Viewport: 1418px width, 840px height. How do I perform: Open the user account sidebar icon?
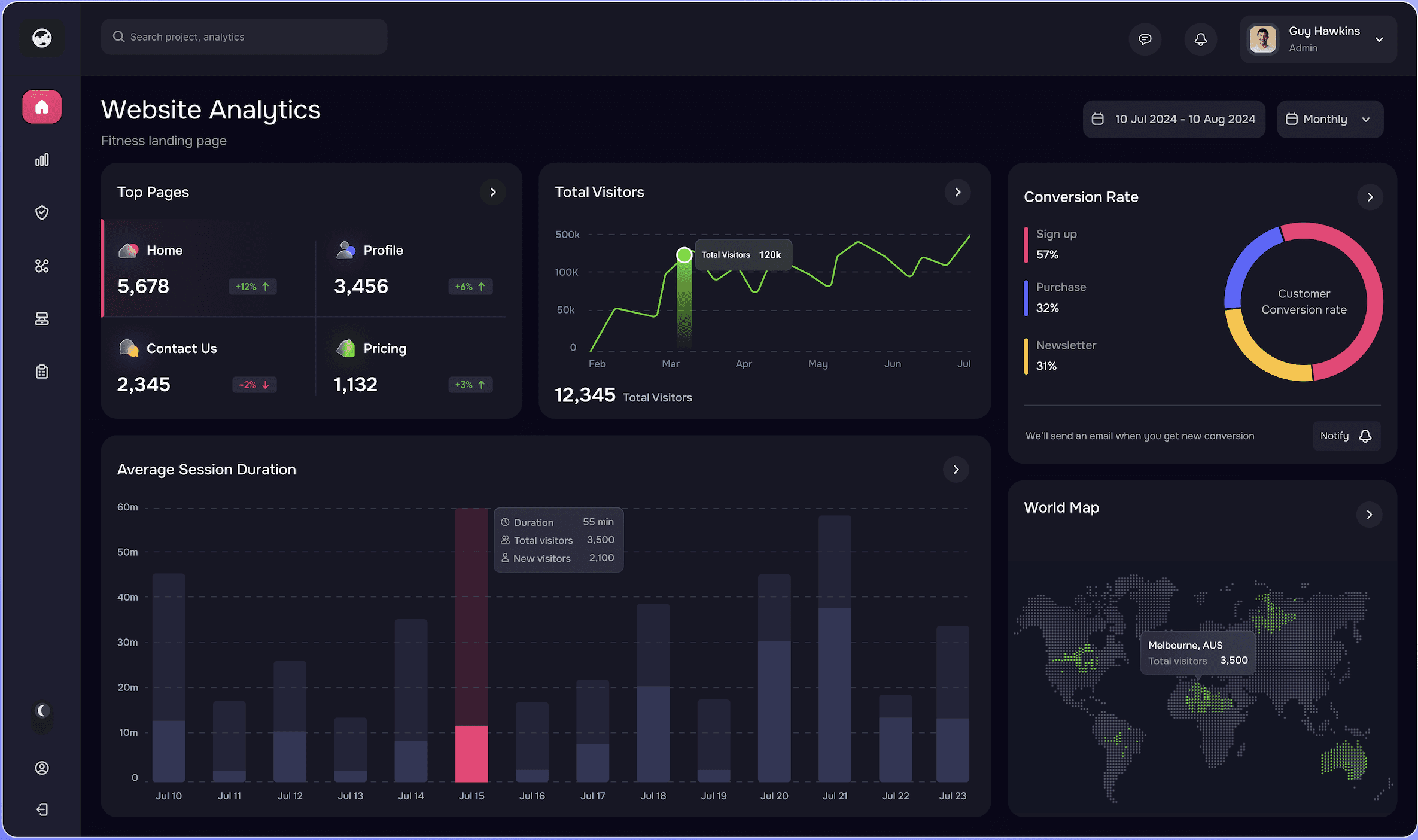(42, 768)
